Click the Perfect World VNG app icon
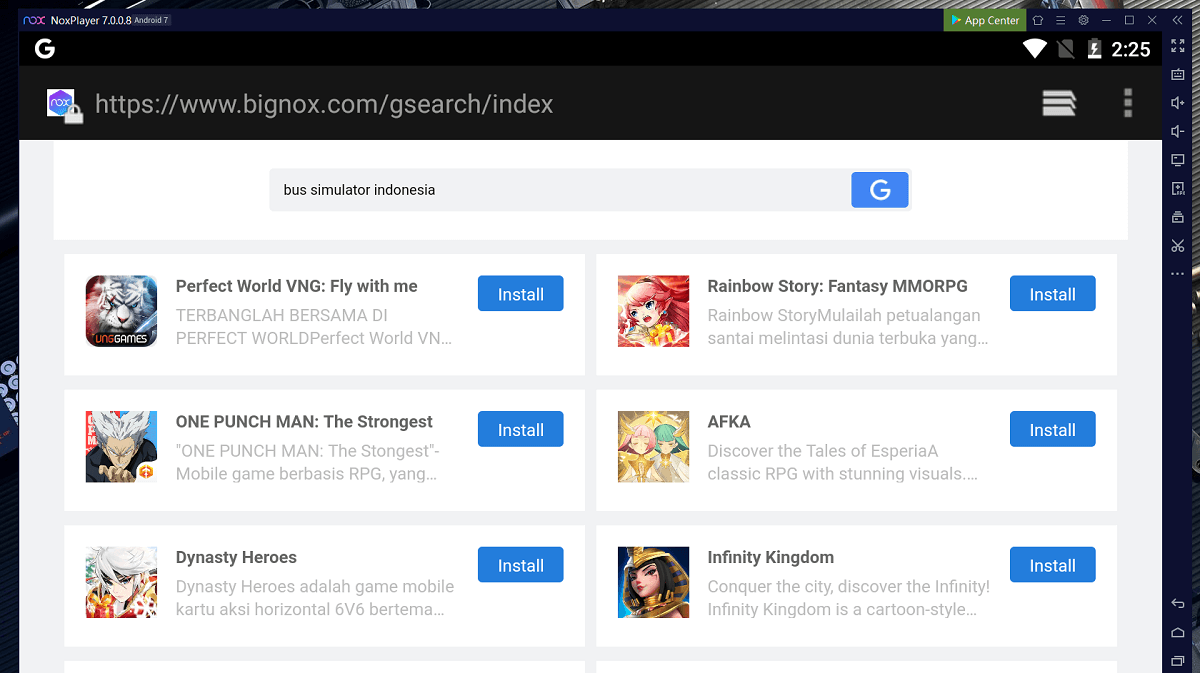The image size is (1200, 673). click(x=121, y=311)
